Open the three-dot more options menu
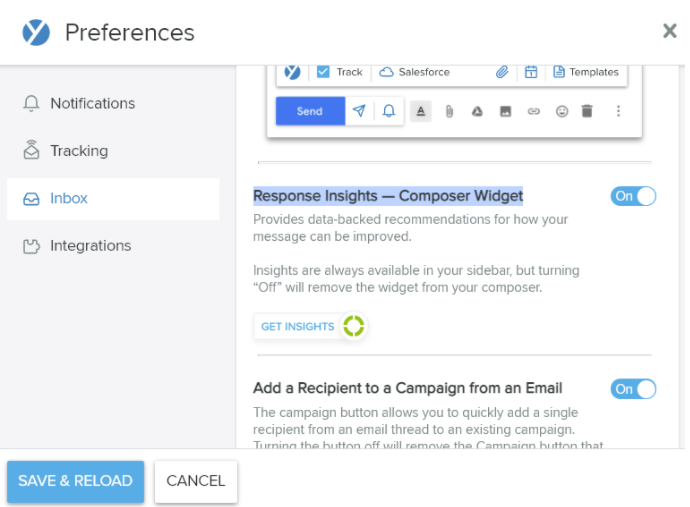Image resolution: width=690 pixels, height=507 pixels. coord(618,111)
